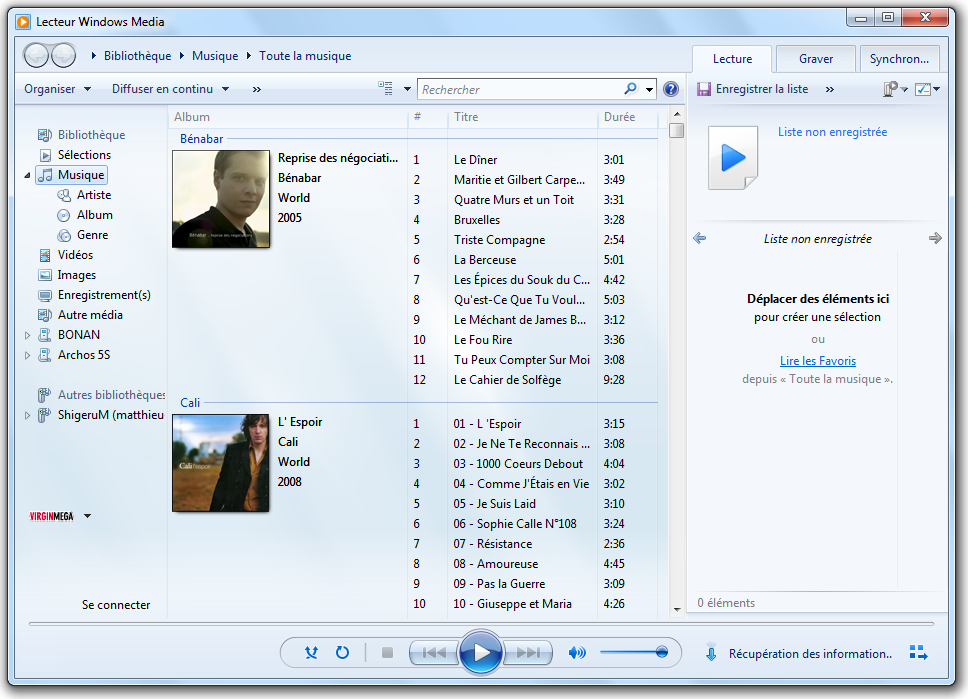
Task: Click the previous track button
Action: (434, 653)
